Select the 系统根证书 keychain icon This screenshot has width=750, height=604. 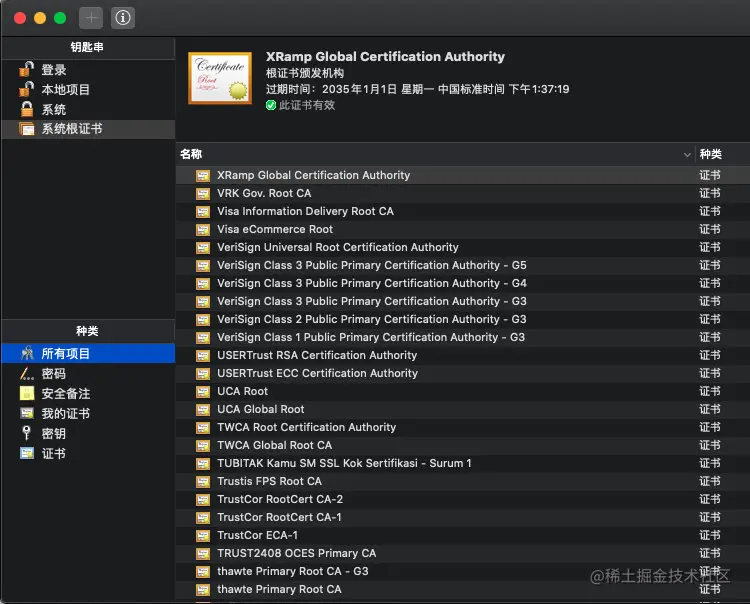tap(27, 129)
